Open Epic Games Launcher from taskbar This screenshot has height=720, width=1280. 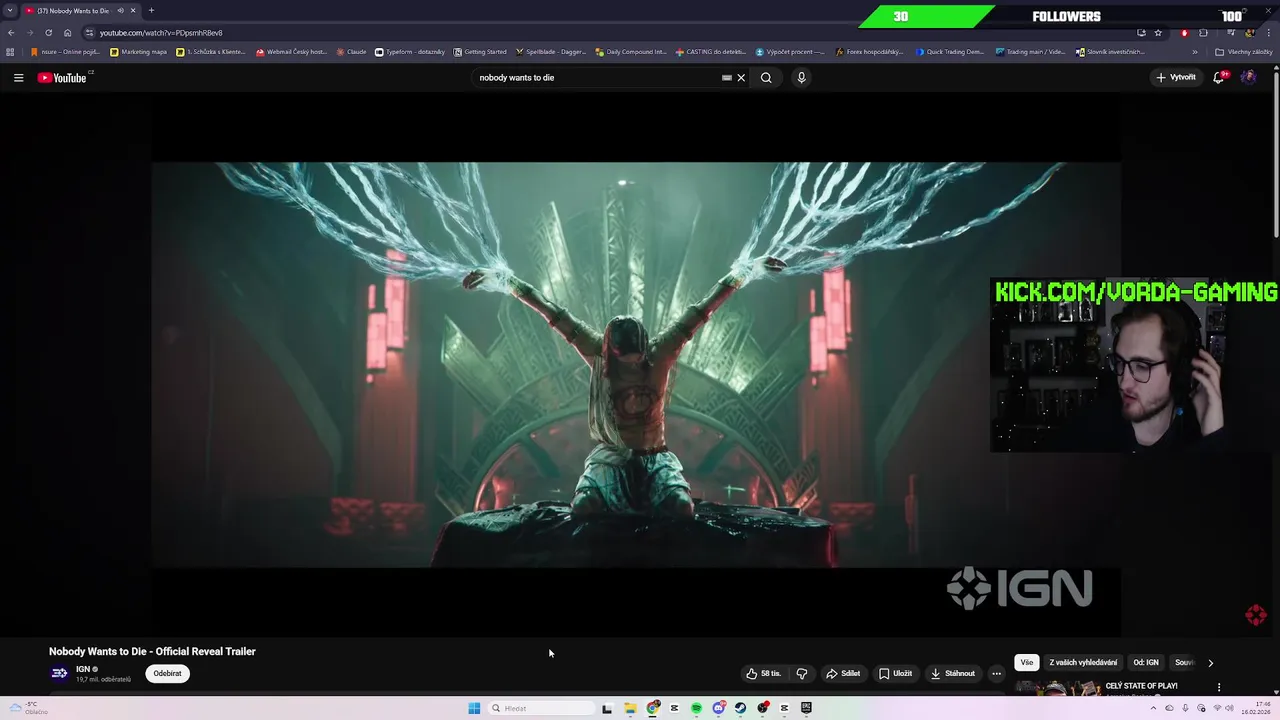pyautogui.click(x=806, y=708)
